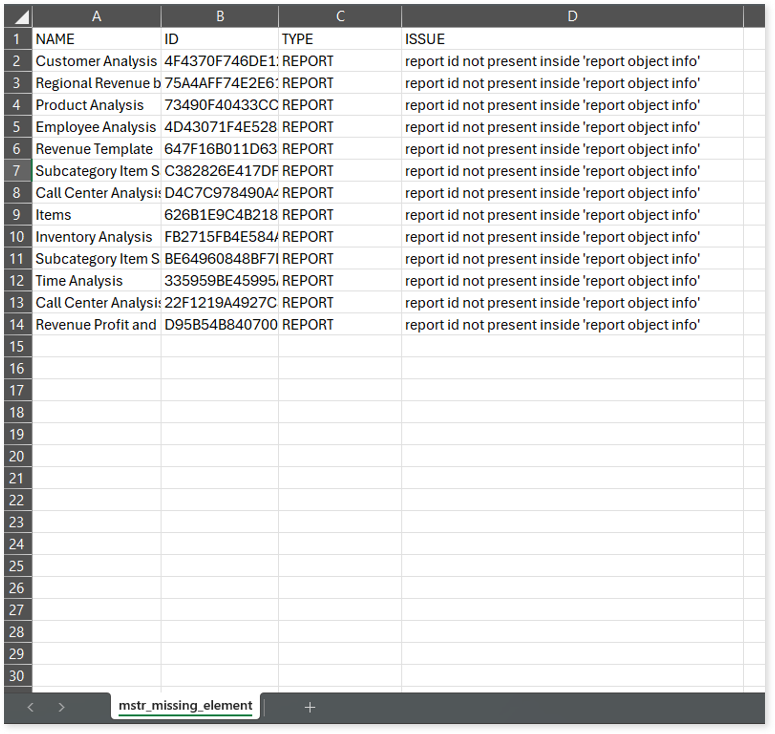This screenshot has width=775, height=734.
Task: Click the Items cell in row 9
Action: (97, 215)
